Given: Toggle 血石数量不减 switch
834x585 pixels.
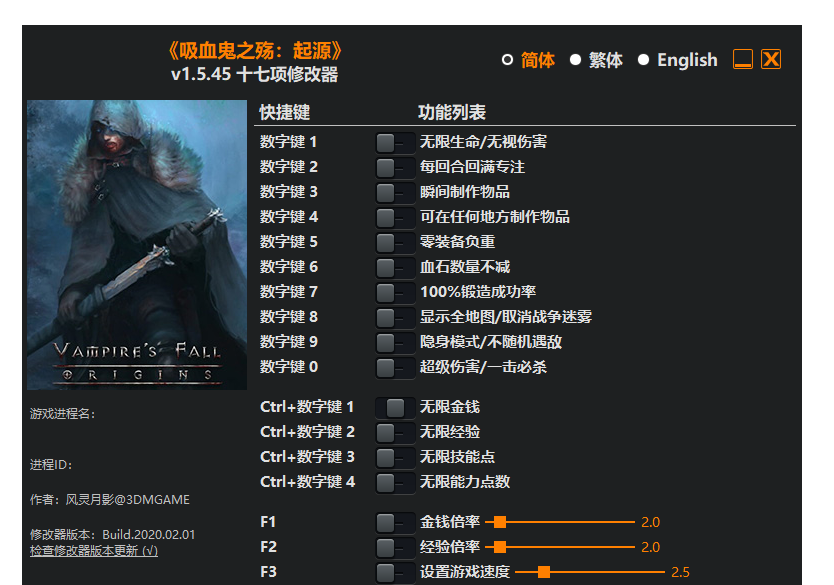Looking at the screenshot, I should [395, 268].
